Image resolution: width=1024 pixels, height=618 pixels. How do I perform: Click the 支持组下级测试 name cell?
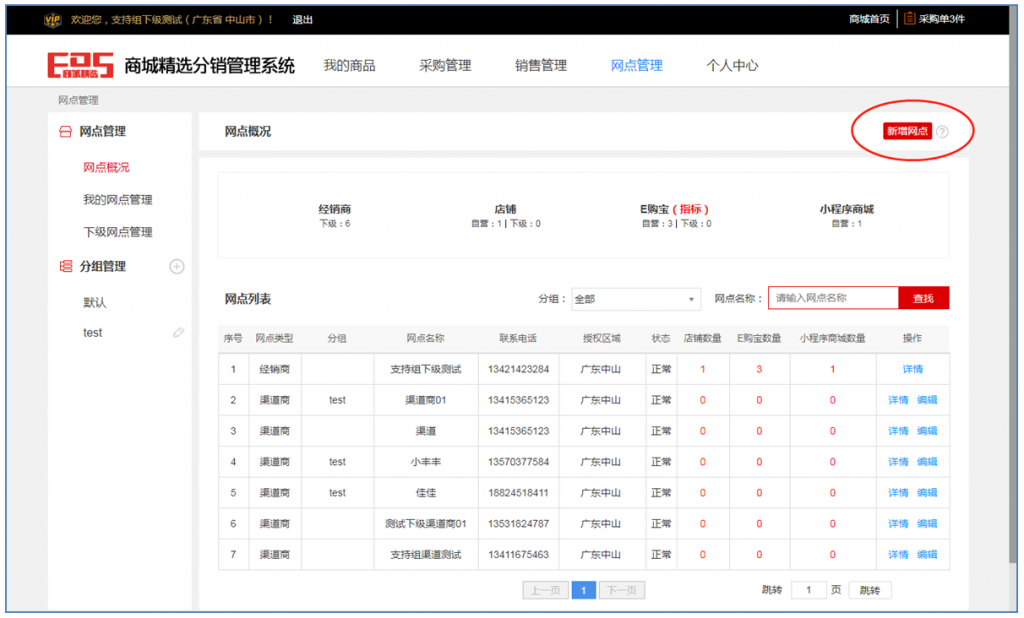(426, 369)
